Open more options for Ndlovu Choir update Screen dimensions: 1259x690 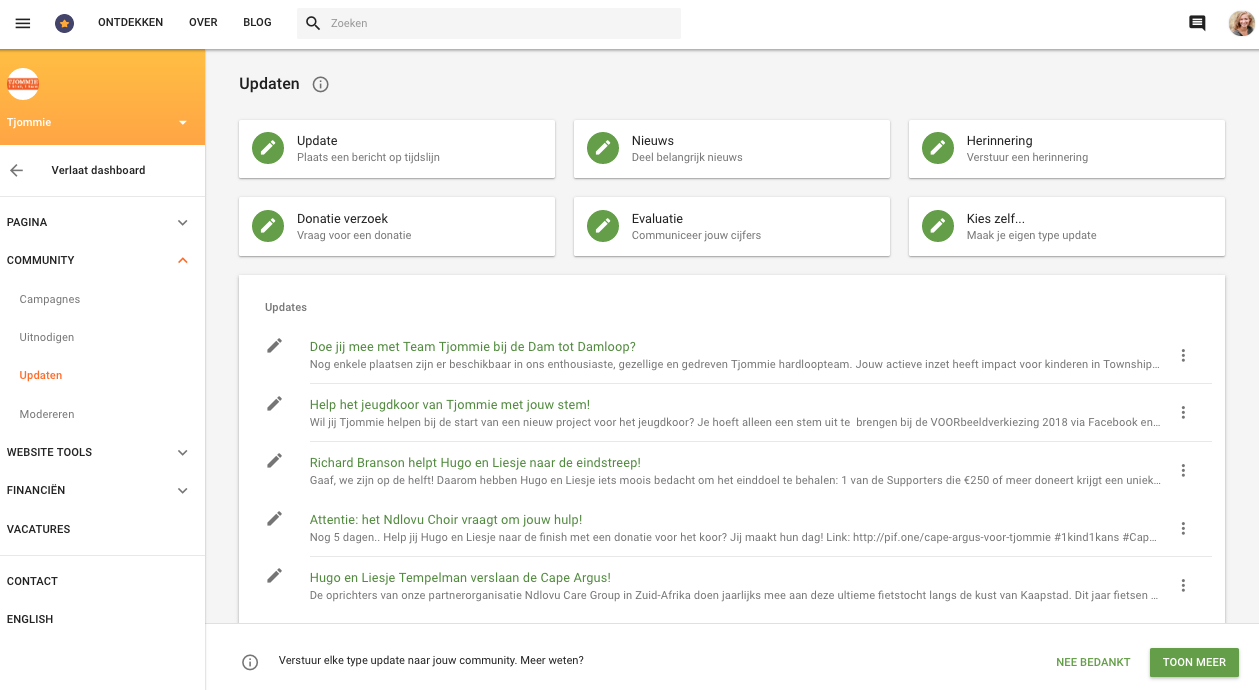click(1183, 528)
